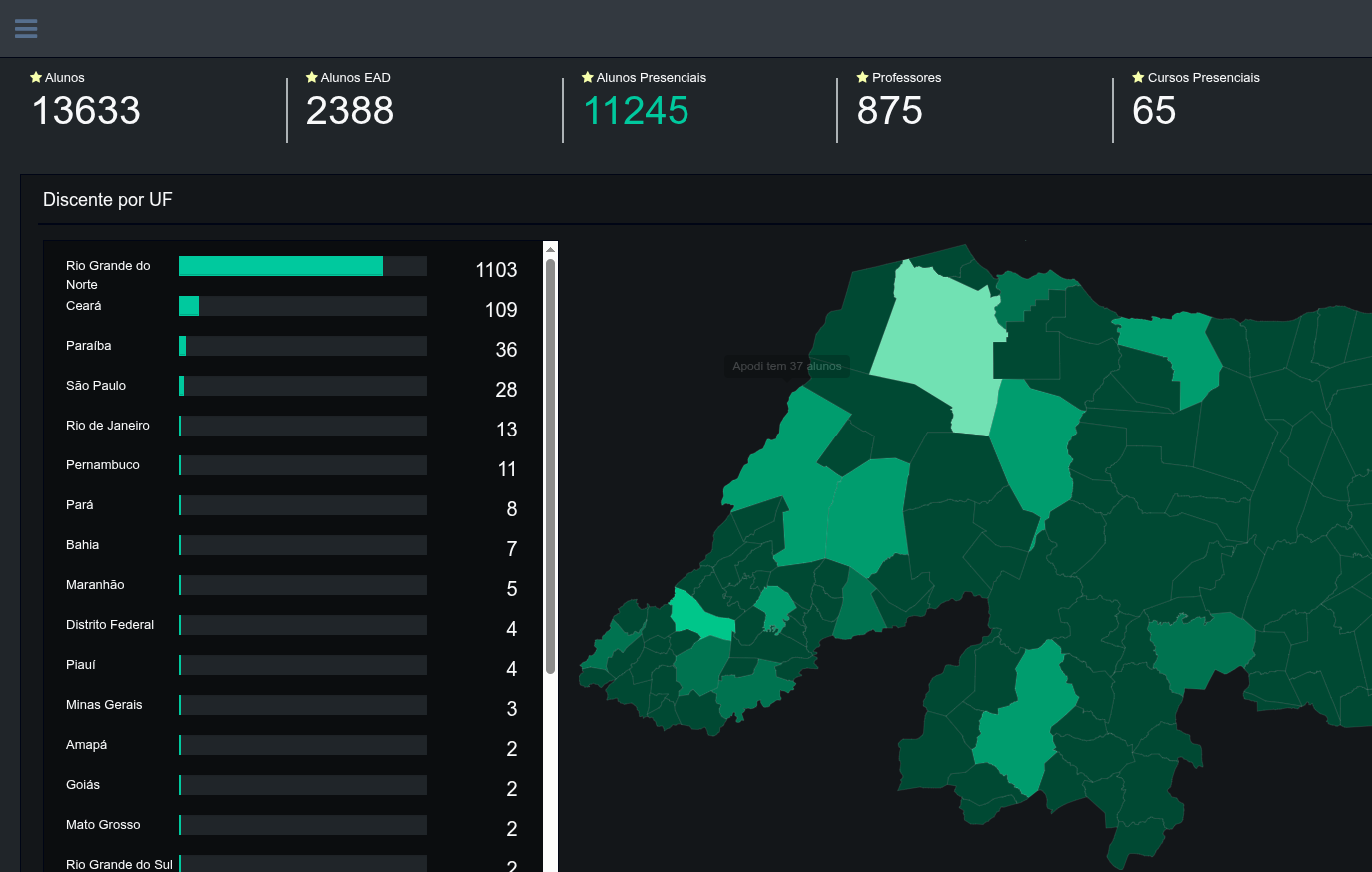The height and width of the screenshot is (872, 1372).
Task: Select the Distrito Federal list entry
Action: click(x=110, y=624)
